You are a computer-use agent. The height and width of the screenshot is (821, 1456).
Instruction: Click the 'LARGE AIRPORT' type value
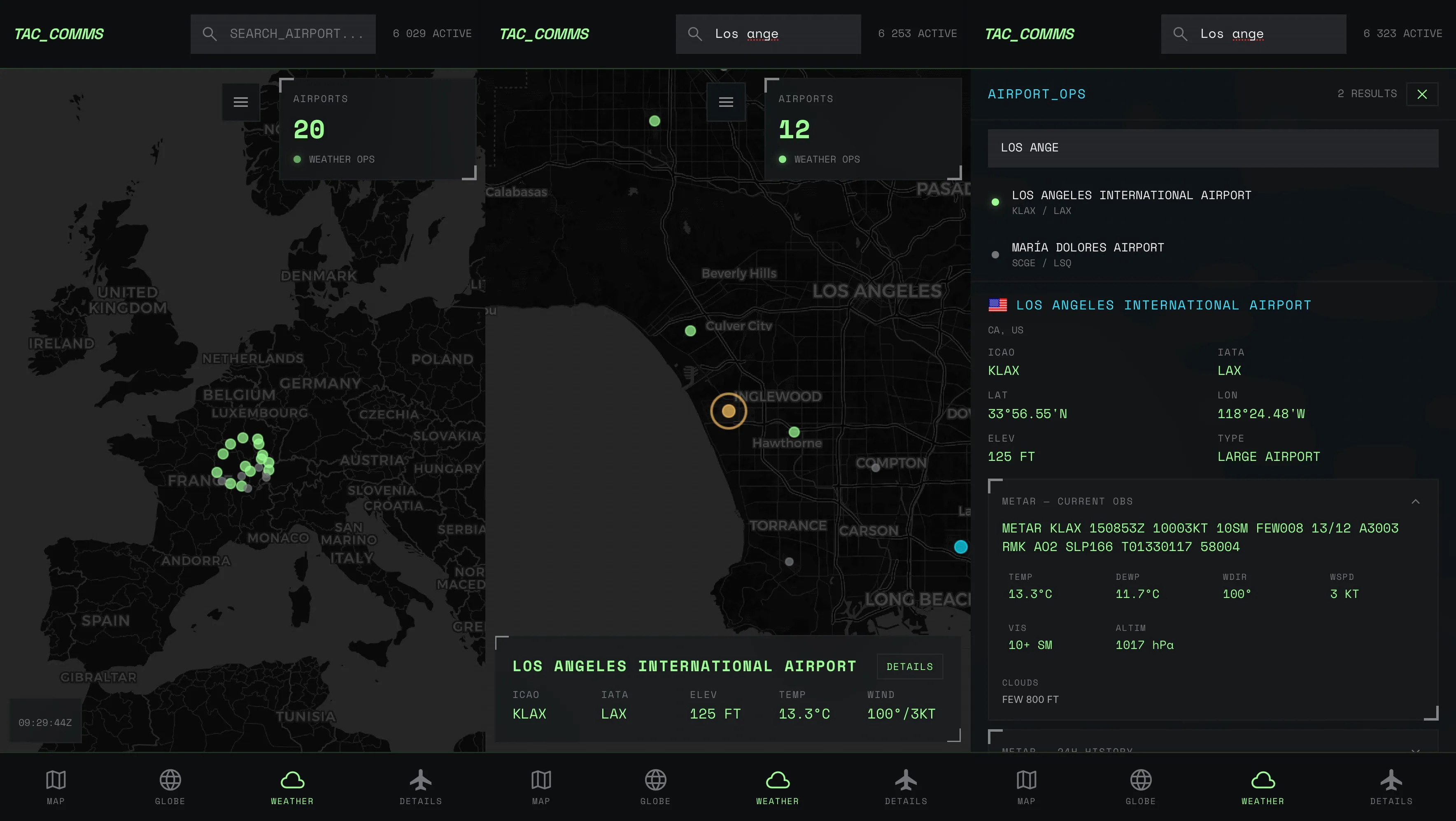point(1269,457)
